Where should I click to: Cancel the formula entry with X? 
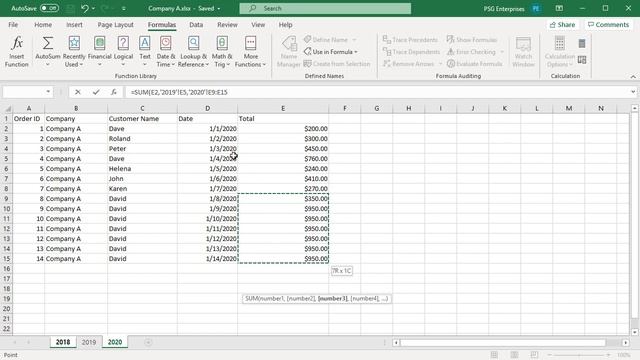coord(78,92)
